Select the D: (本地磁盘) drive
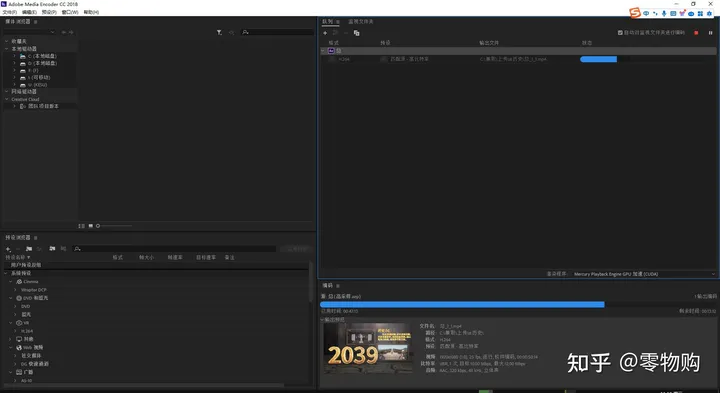This screenshot has height=393, width=720. [x=42, y=63]
